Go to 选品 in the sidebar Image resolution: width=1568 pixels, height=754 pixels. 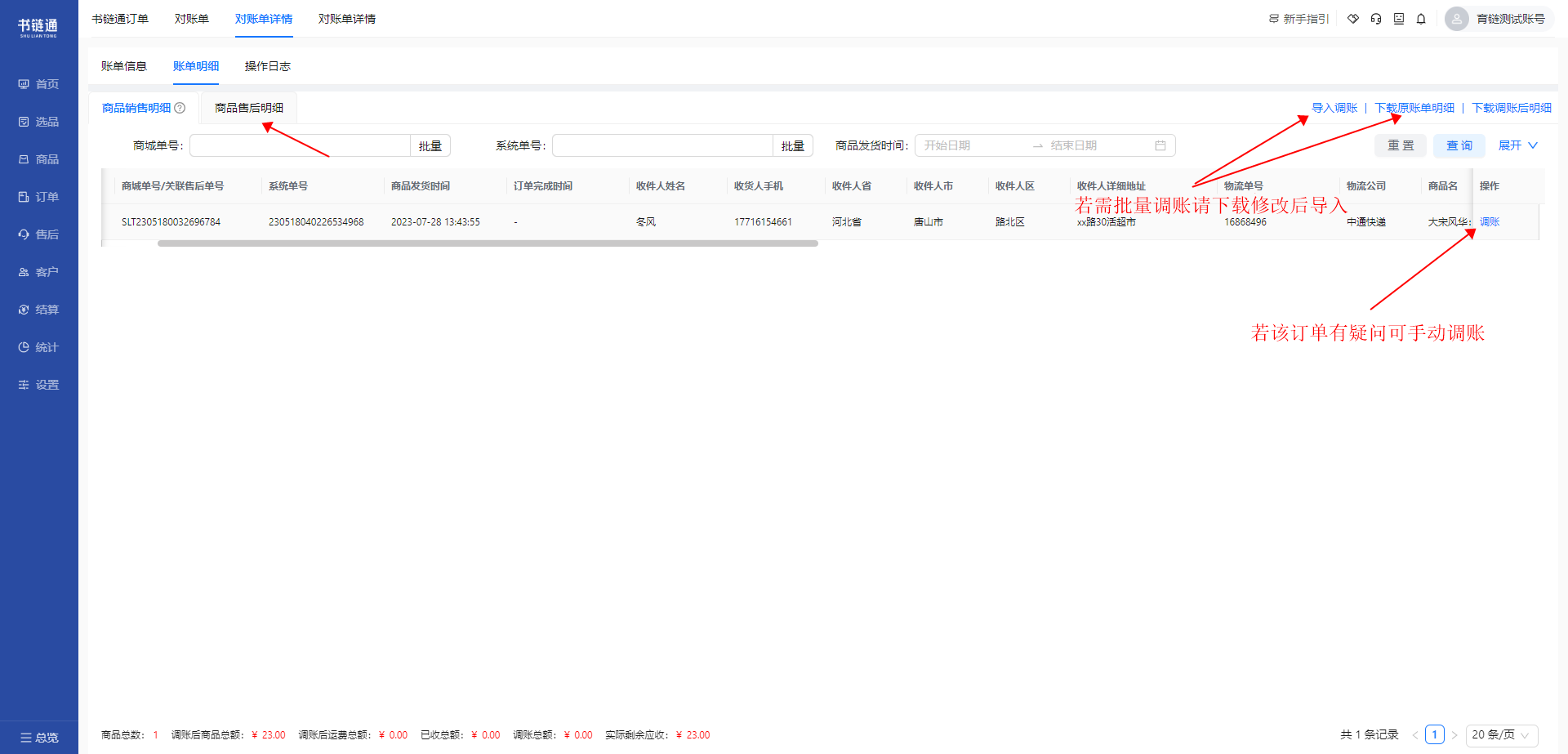(x=38, y=122)
